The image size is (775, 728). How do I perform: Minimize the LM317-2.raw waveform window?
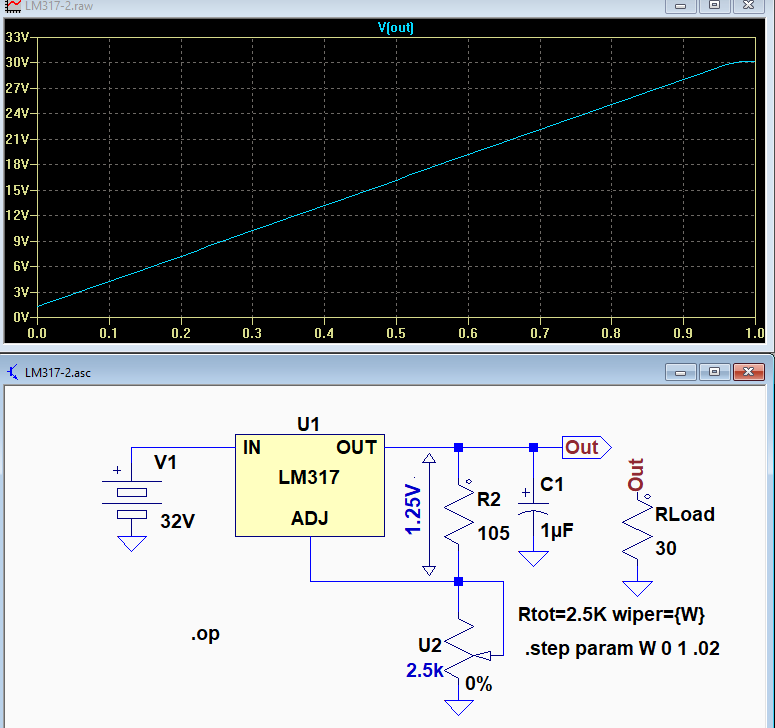click(x=681, y=5)
